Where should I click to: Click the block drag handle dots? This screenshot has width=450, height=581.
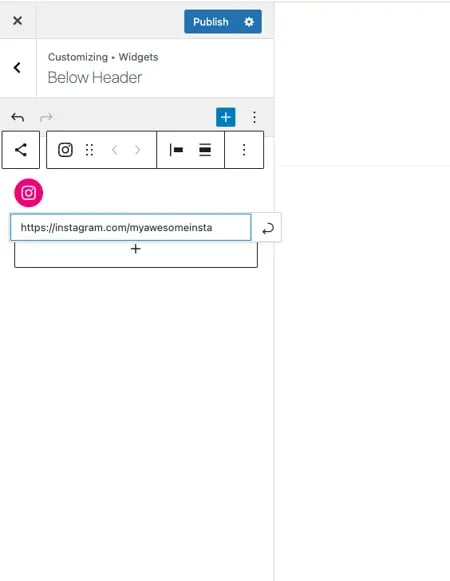pyautogui.click(x=89, y=150)
